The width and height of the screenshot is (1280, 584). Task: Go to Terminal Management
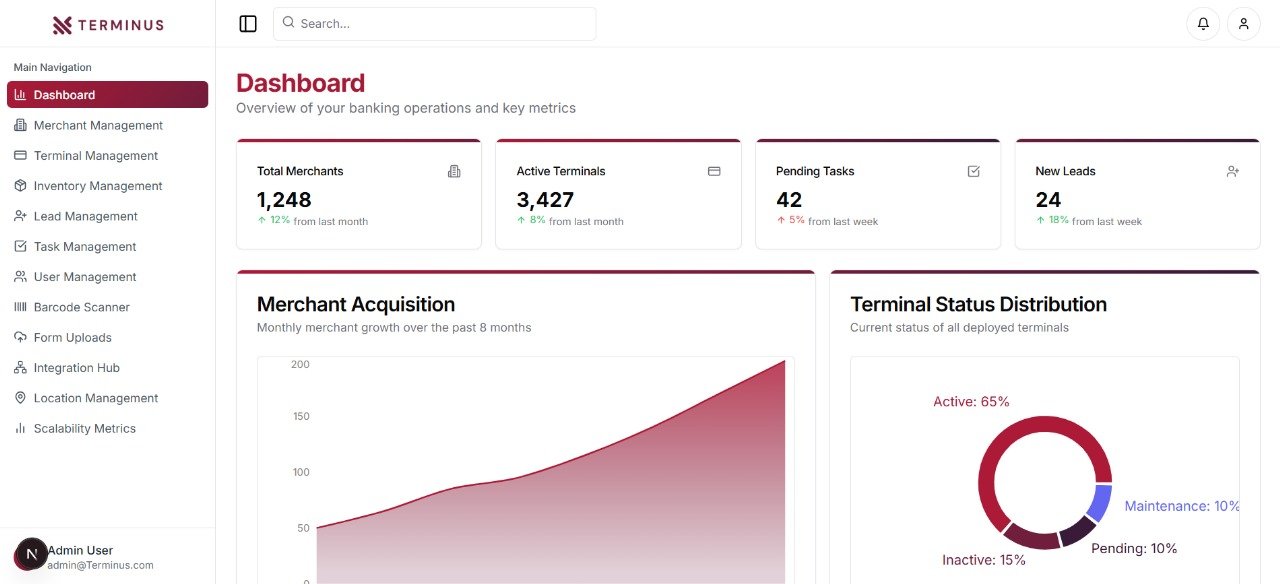[95, 156]
